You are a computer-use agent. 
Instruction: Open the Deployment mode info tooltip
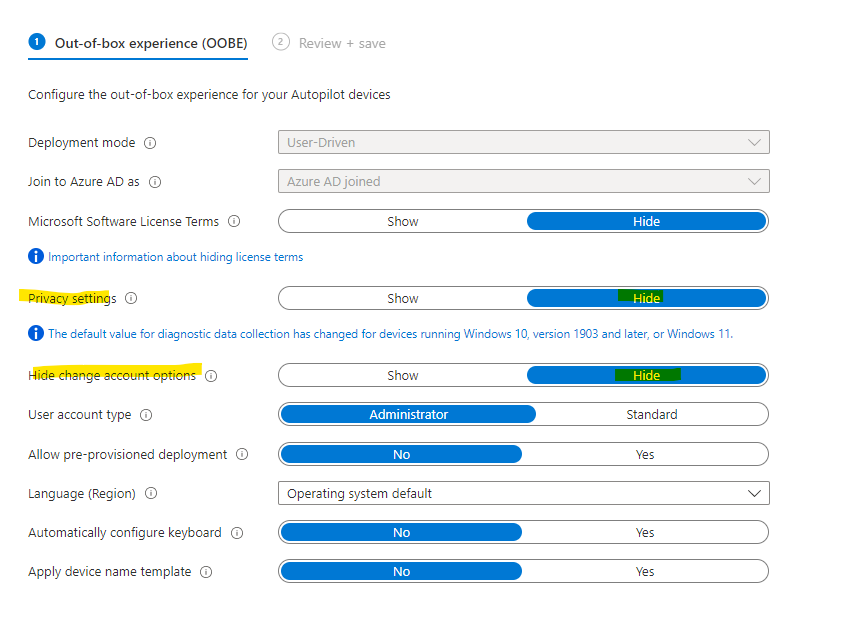coord(148,142)
